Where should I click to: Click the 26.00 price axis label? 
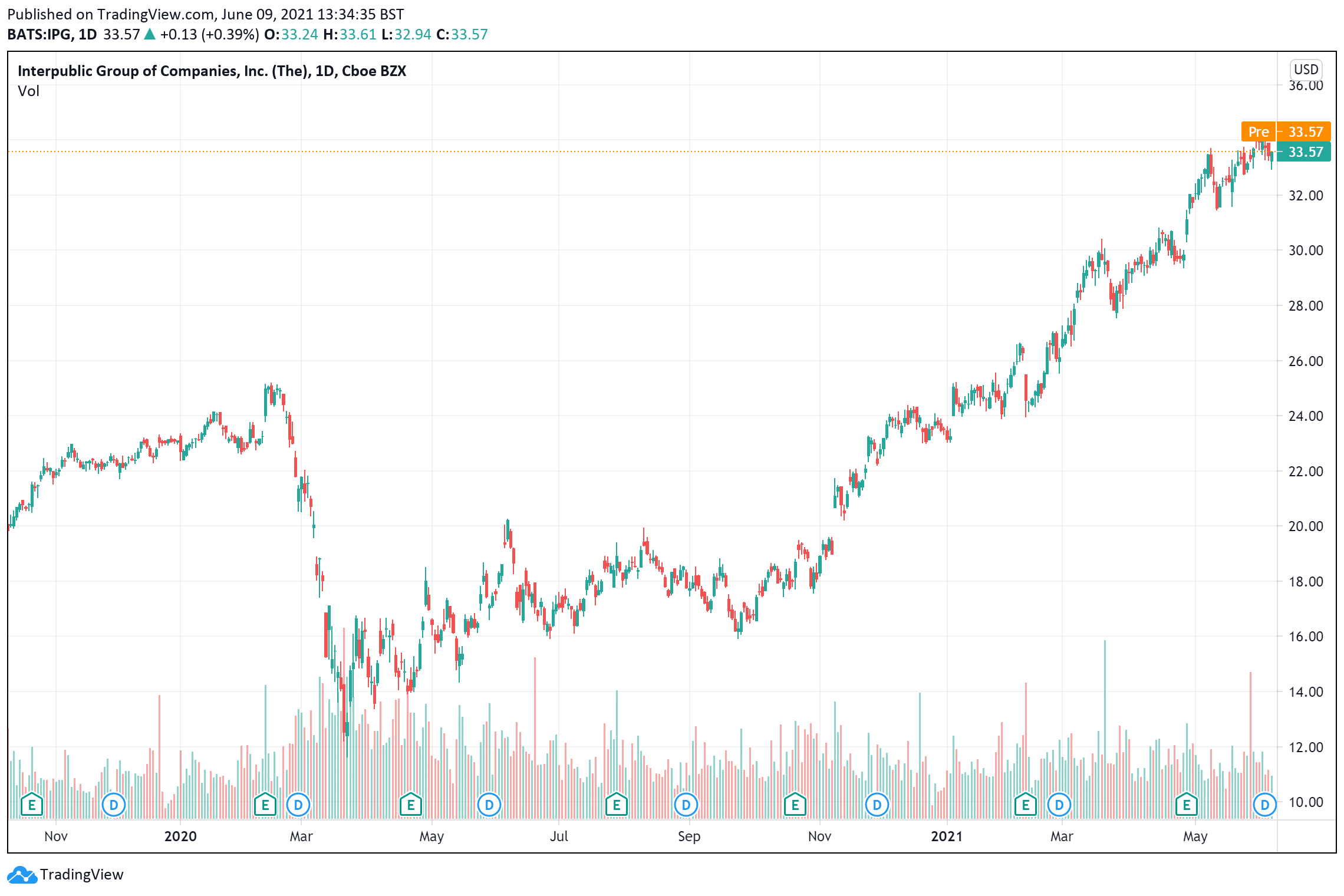click(1306, 361)
